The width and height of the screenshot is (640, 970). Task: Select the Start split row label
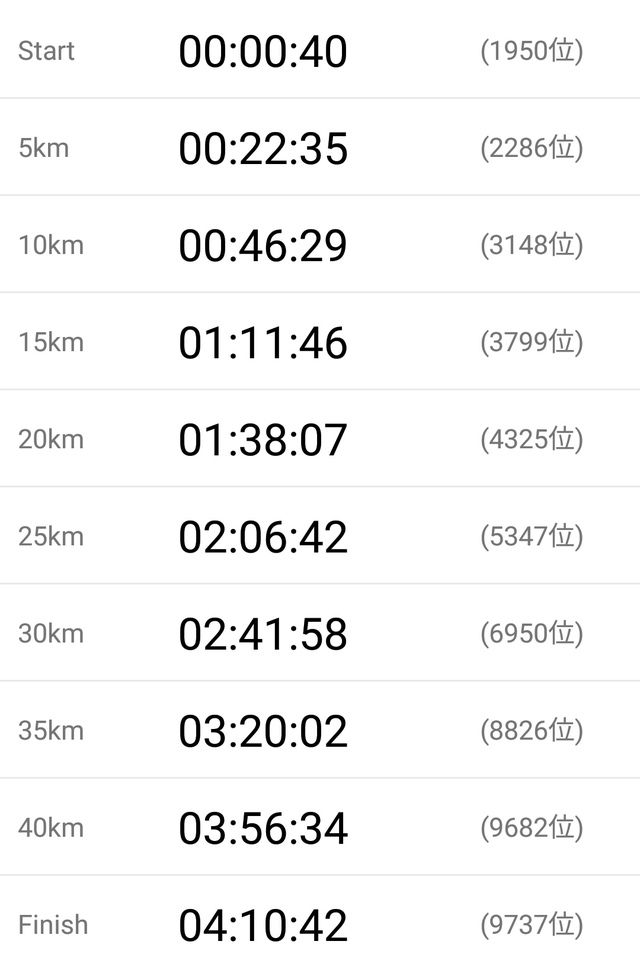point(46,51)
